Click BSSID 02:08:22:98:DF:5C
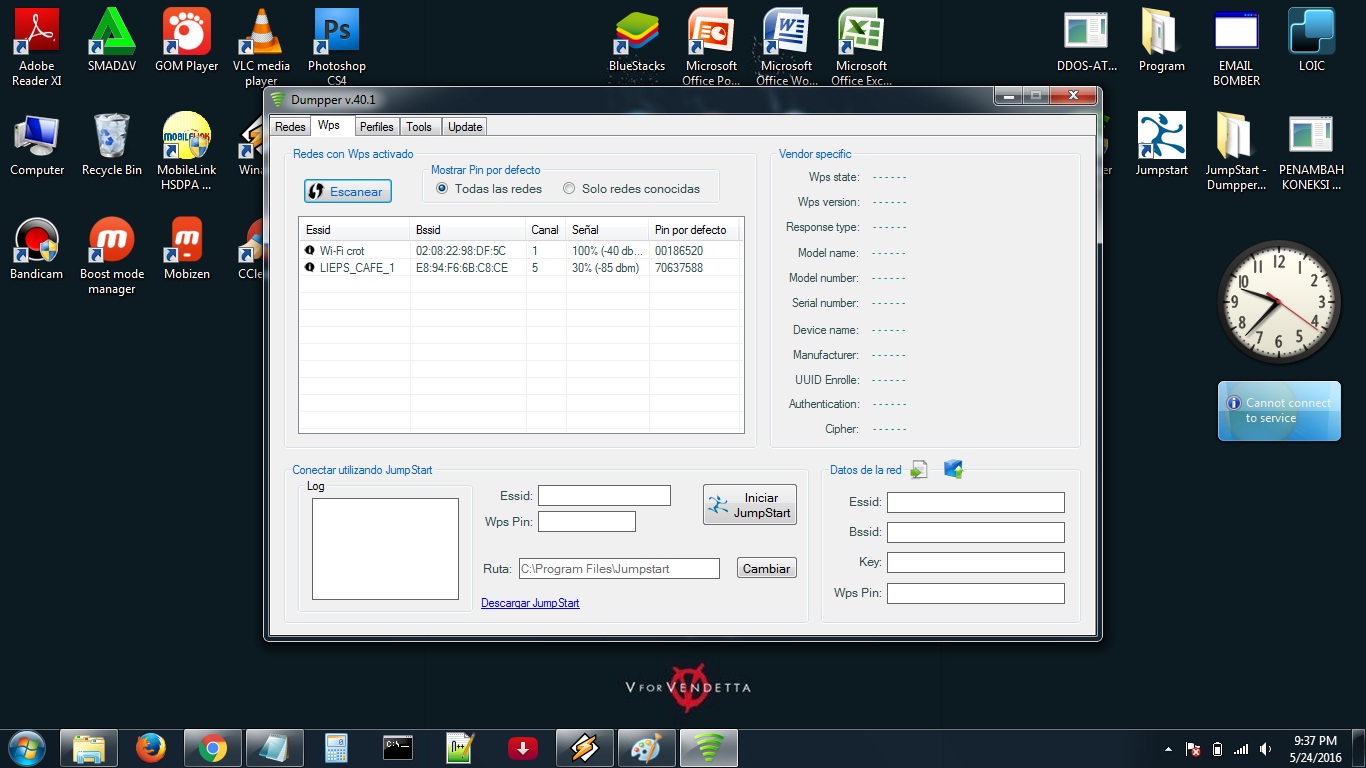Image resolution: width=1366 pixels, height=768 pixels. pyautogui.click(x=461, y=251)
